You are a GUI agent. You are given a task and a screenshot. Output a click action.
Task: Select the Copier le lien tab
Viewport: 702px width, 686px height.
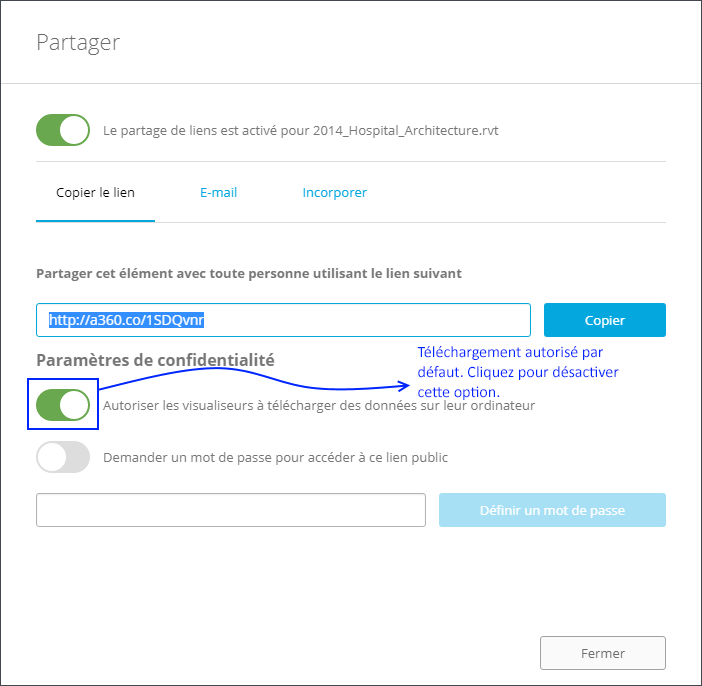click(x=95, y=192)
